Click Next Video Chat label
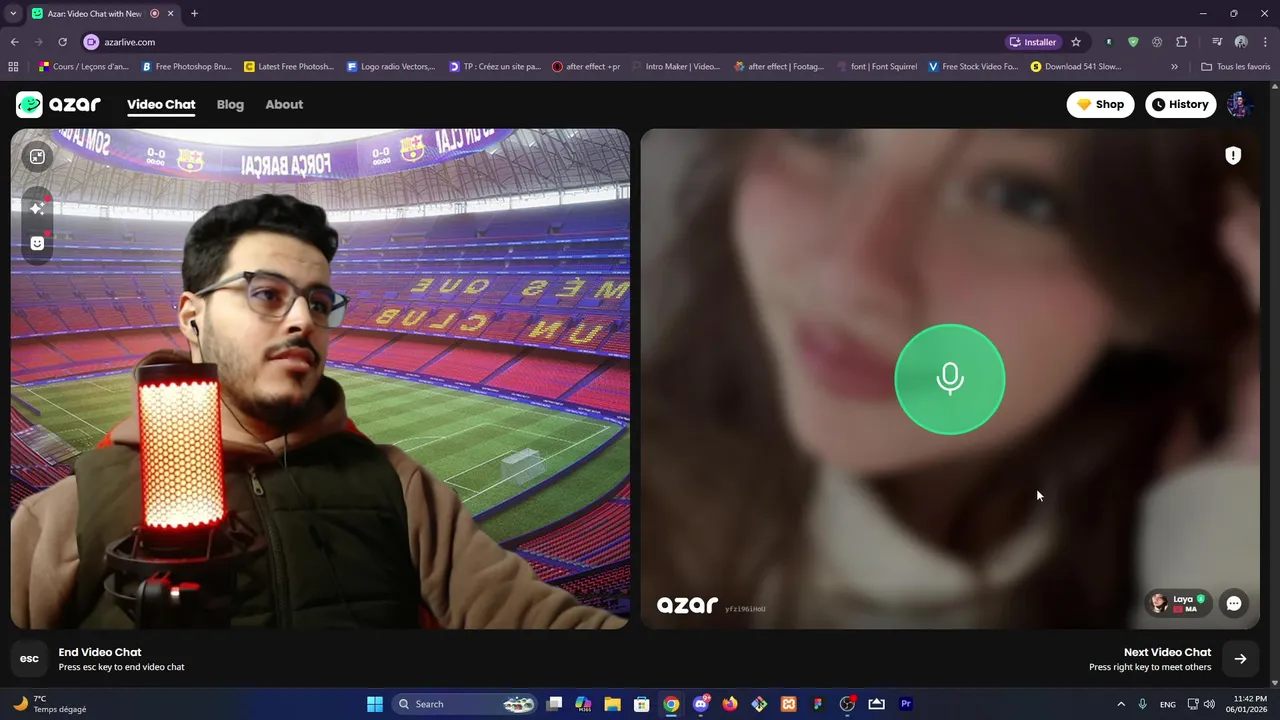This screenshot has height=720, width=1280. pos(1167,652)
